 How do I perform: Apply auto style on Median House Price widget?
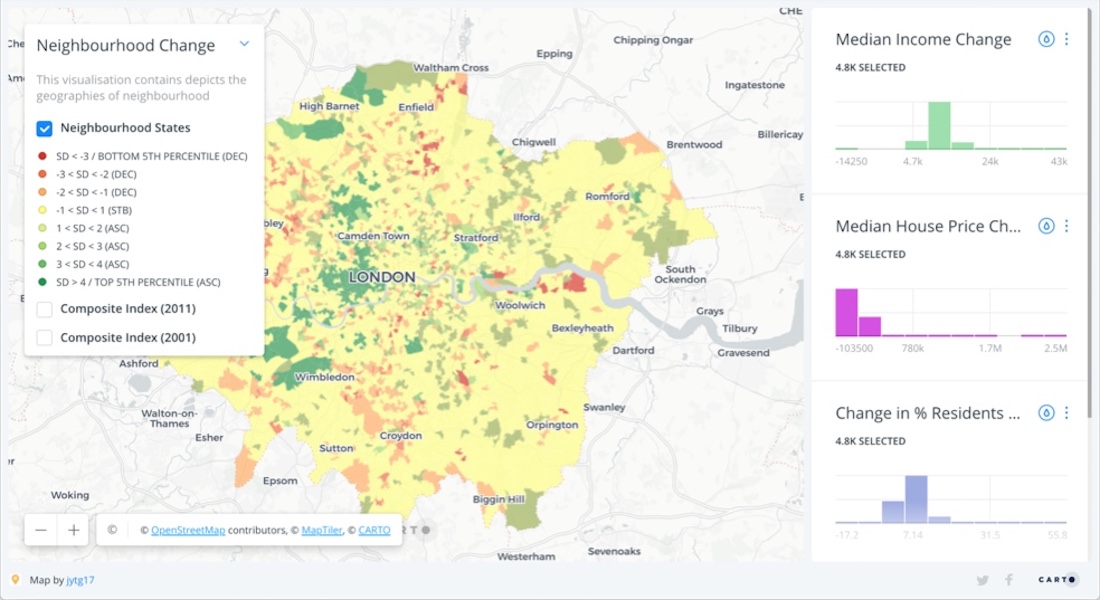pyautogui.click(x=1046, y=226)
